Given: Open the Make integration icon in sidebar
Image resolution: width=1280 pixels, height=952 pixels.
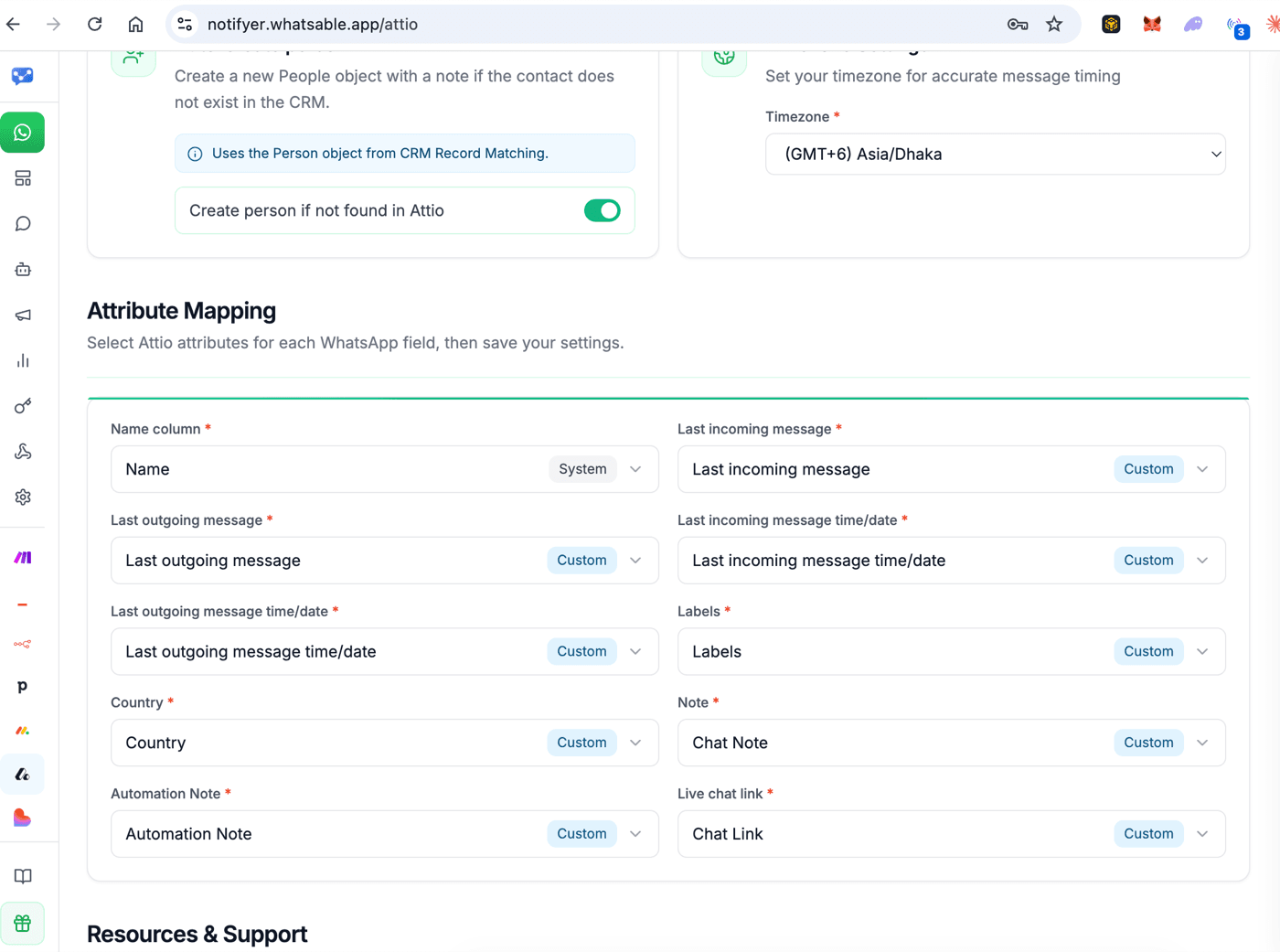Looking at the screenshot, I should click(x=23, y=558).
